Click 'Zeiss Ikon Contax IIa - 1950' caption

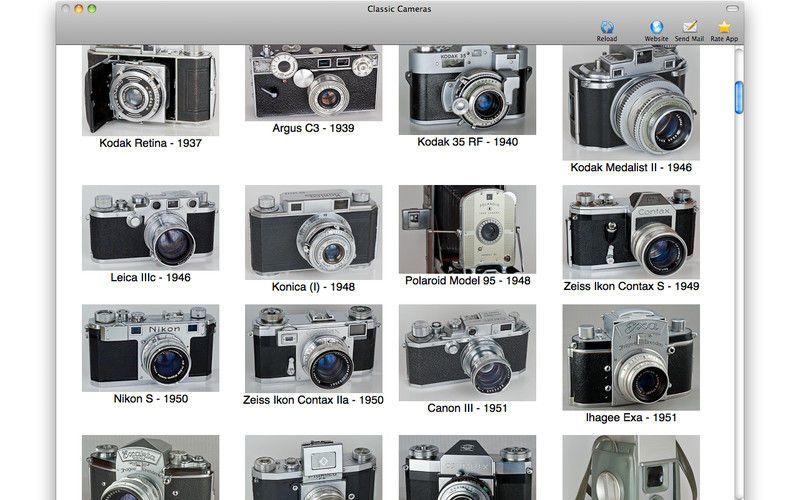coord(313,401)
